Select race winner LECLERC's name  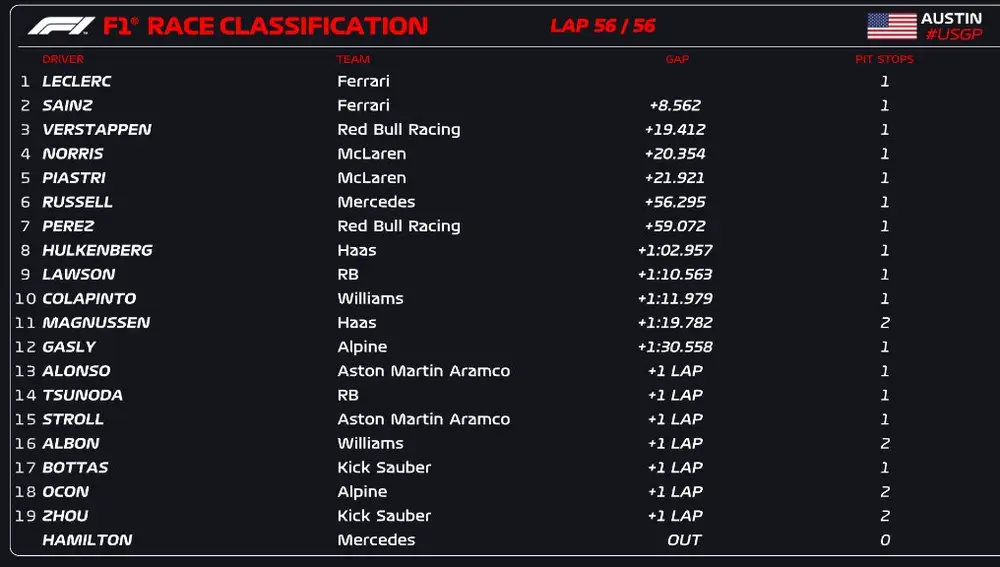click(x=77, y=81)
